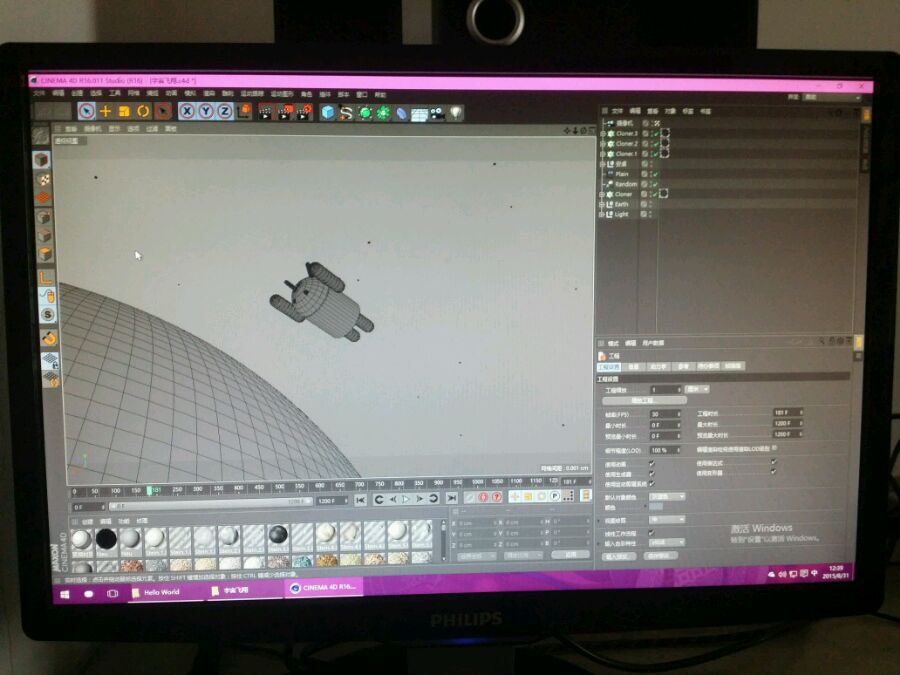Viewport: 900px width, 675px height.
Task: Open the project scale unit dropdown
Action: point(697,389)
